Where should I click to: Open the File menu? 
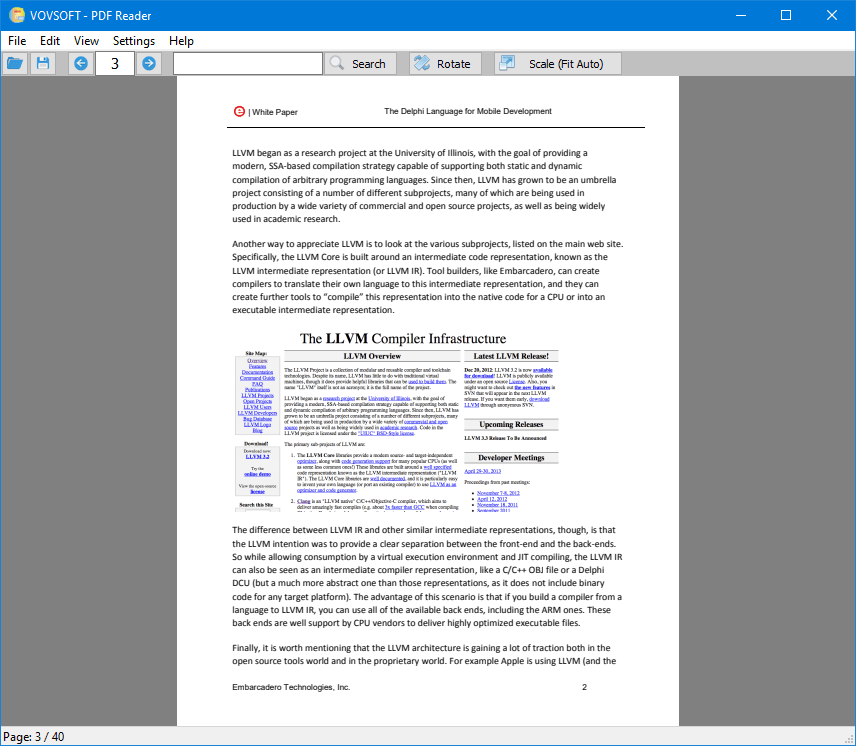pyautogui.click(x=16, y=41)
